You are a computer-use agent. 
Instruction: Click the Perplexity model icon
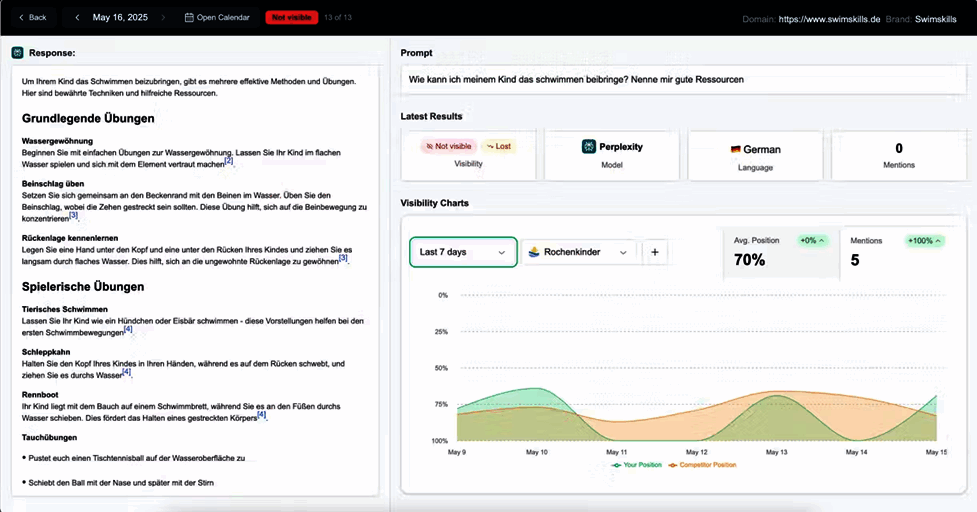[589, 146]
